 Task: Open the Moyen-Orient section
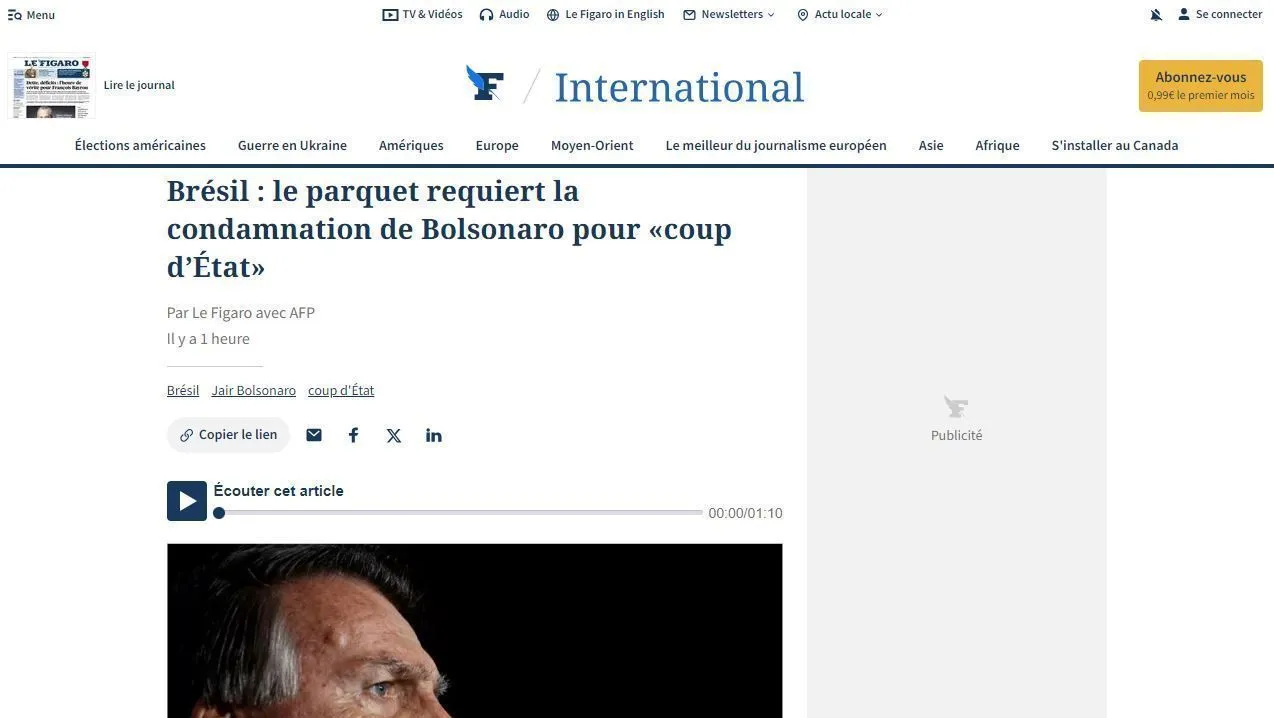pos(592,145)
